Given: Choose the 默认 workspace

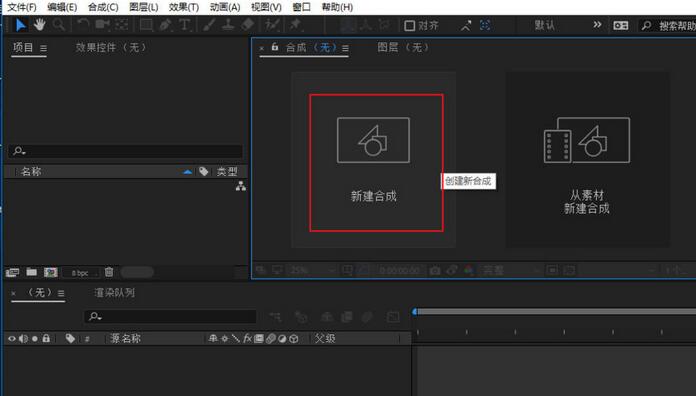Looking at the screenshot, I should 544,25.
